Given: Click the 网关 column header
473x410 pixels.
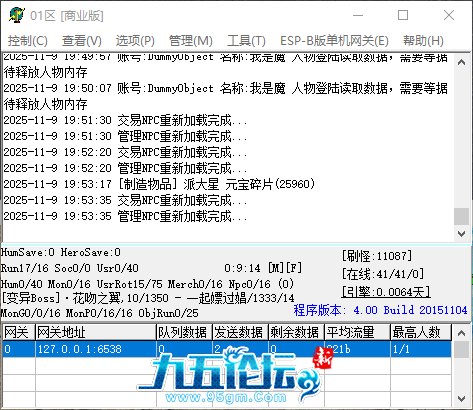Looking at the screenshot, I should (x=18, y=332).
